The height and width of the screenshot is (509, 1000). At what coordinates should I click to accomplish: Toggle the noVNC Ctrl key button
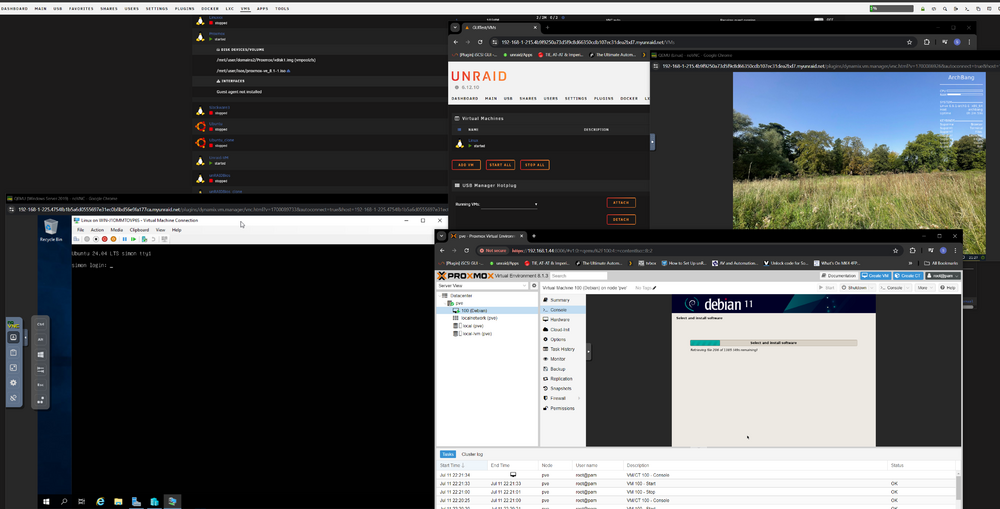point(40,324)
